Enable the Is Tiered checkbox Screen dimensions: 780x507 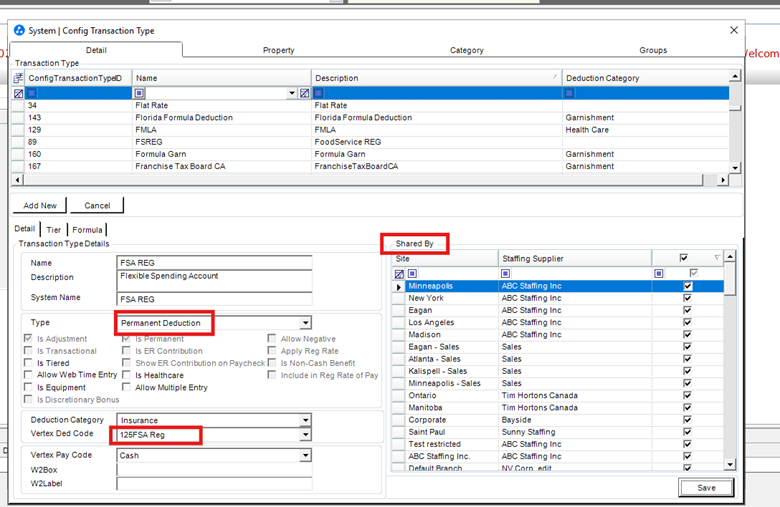(28, 363)
